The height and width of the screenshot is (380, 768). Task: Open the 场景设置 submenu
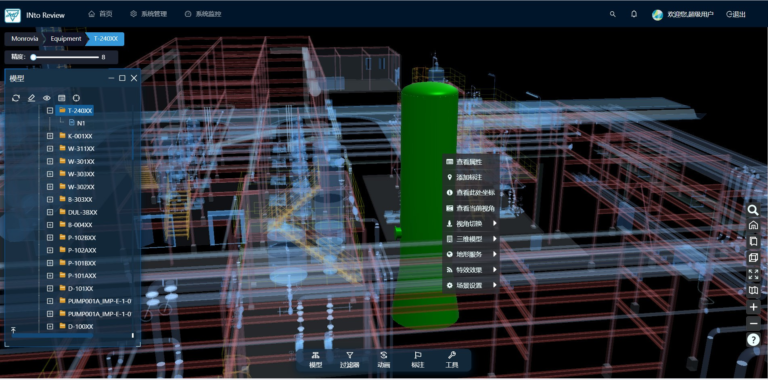click(471, 285)
